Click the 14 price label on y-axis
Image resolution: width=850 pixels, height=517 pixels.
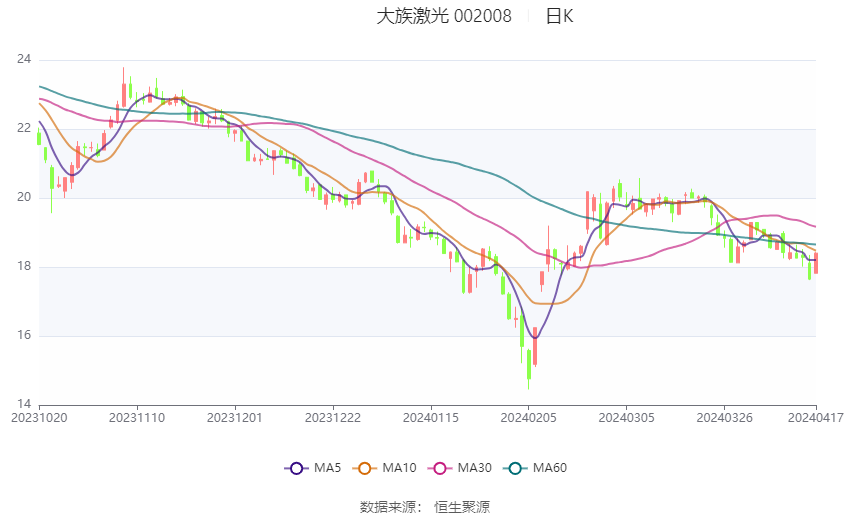(24, 404)
